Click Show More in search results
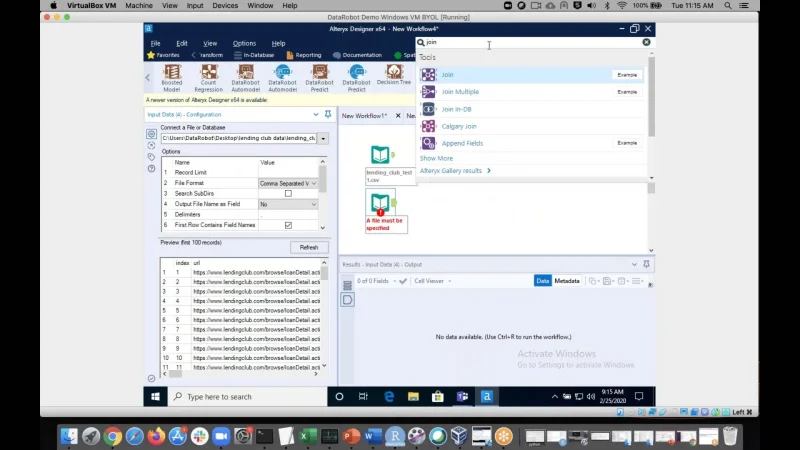This screenshot has height=450, width=800. click(x=436, y=158)
